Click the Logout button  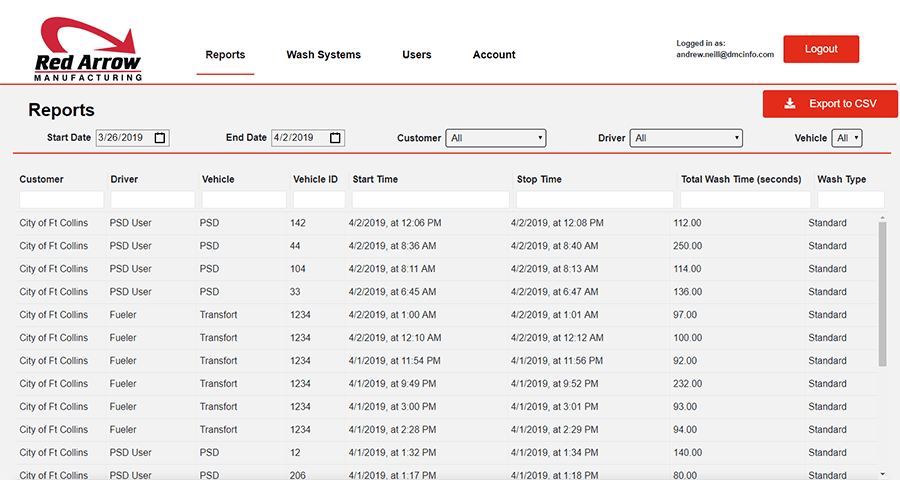821,49
